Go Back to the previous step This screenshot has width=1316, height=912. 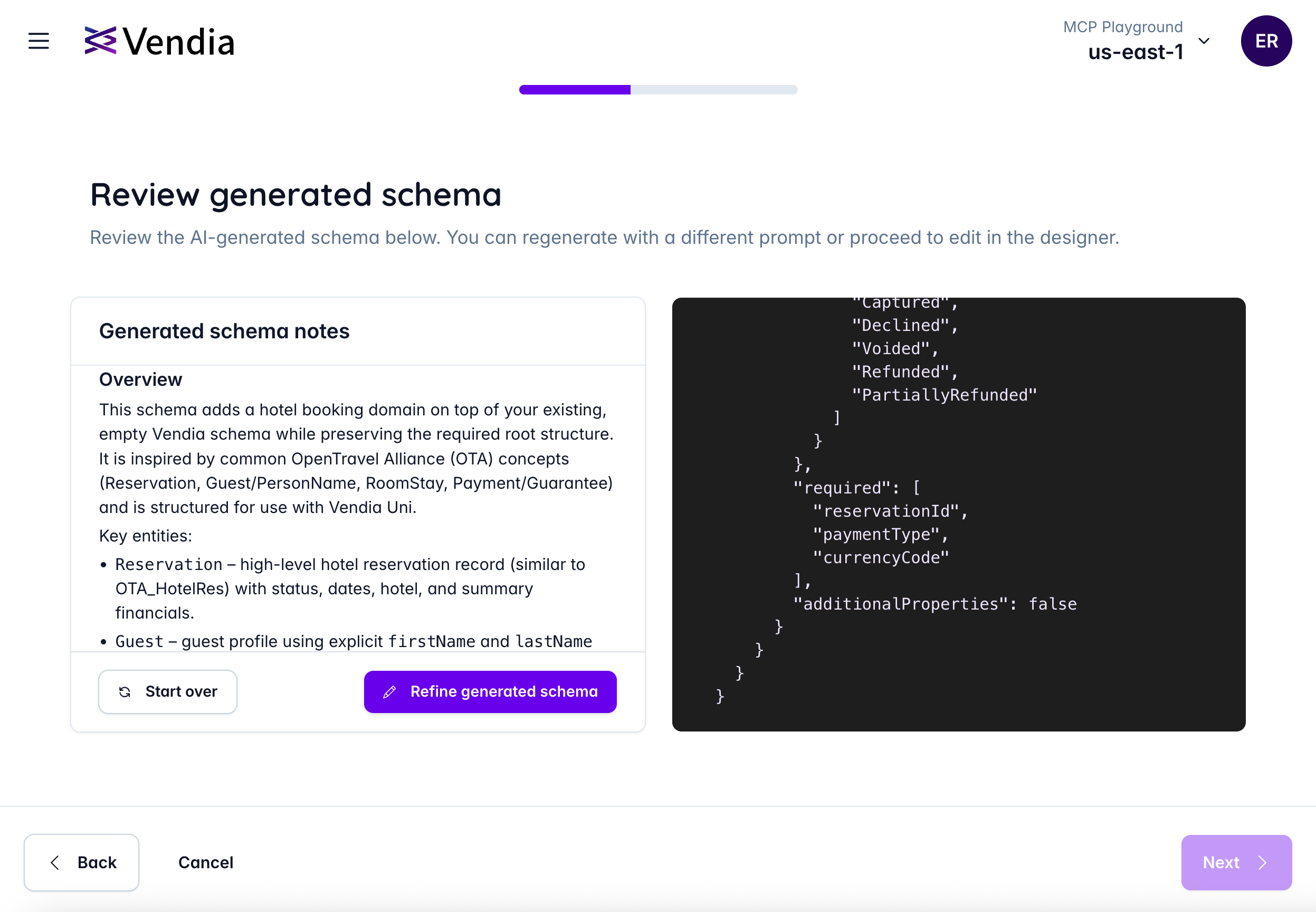(x=82, y=862)
